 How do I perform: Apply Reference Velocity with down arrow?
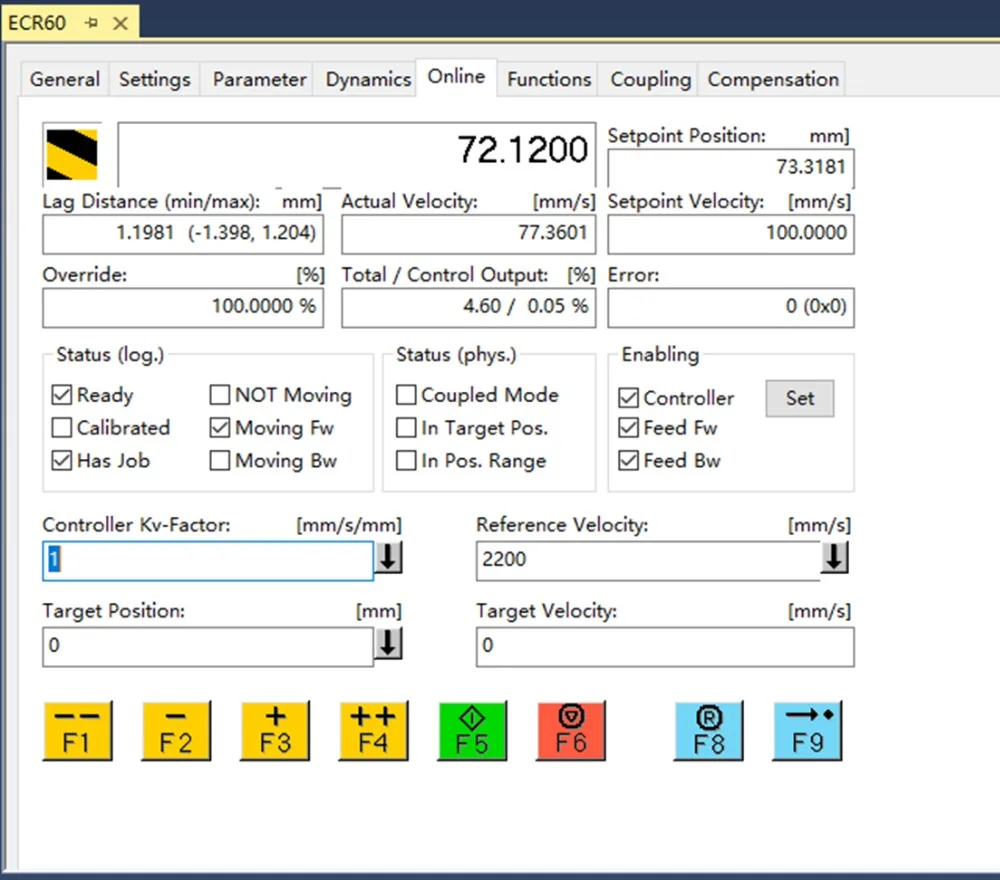(x=835, y=558)
